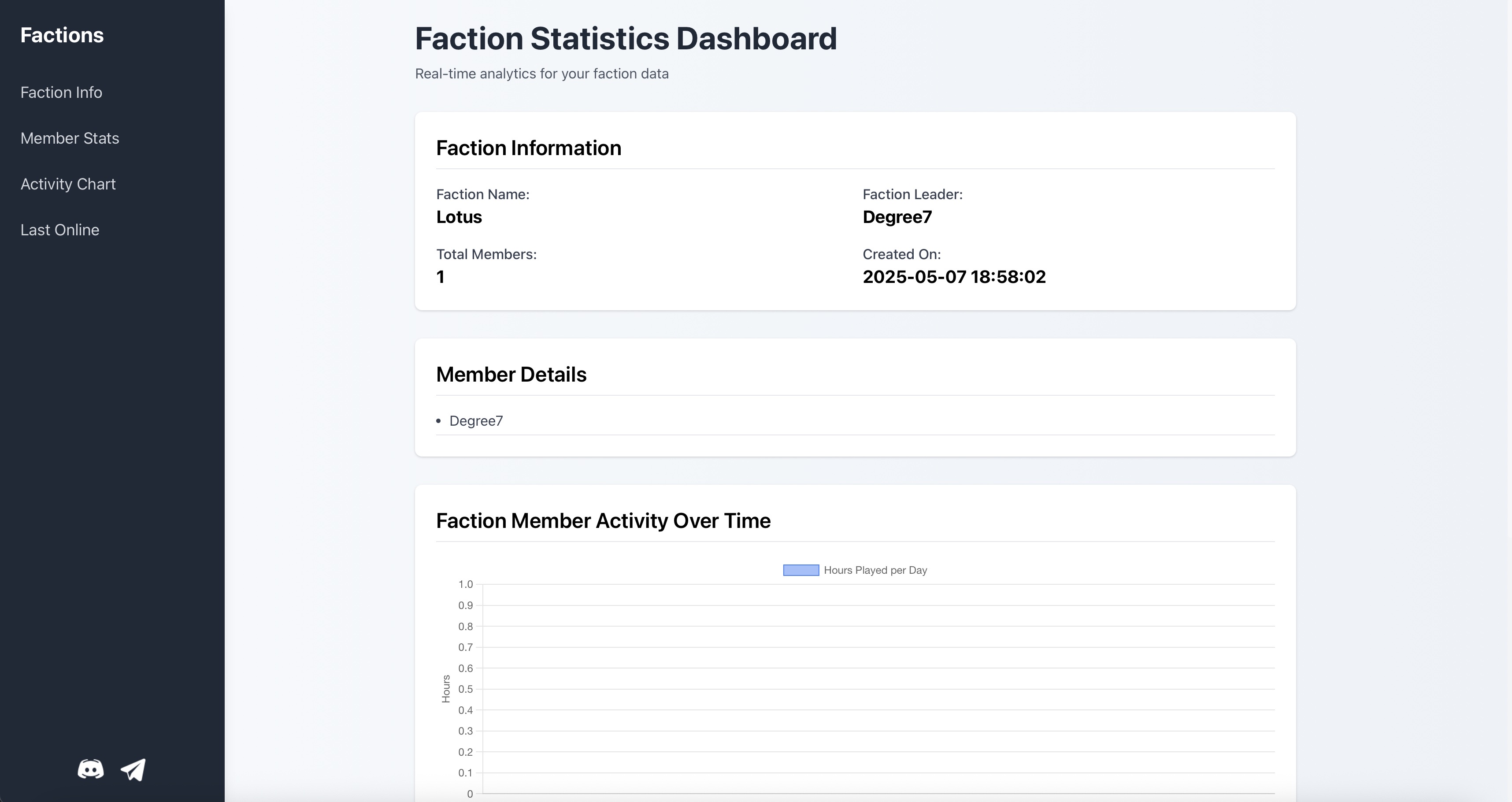Click the Factions sidebar title

[62, 35]
